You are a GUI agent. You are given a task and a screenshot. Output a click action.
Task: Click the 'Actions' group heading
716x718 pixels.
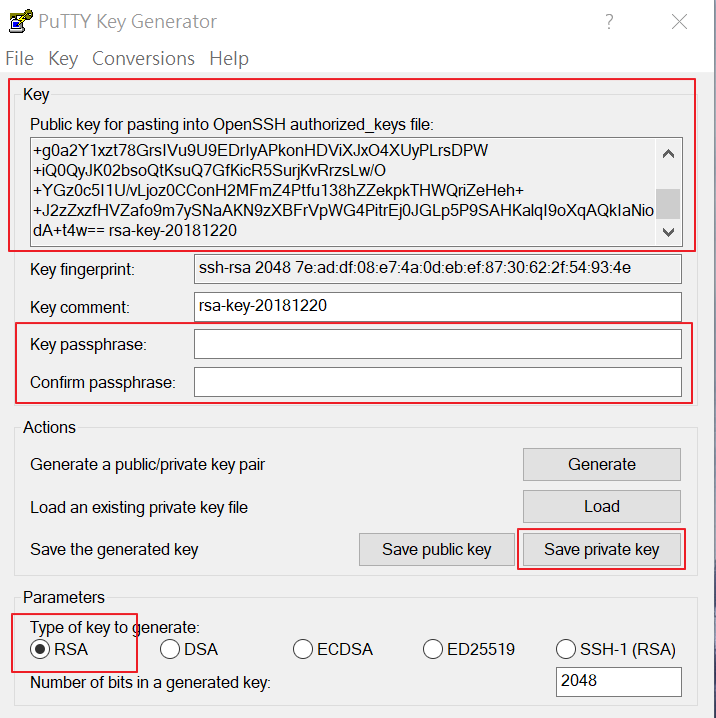pos(49,427)
